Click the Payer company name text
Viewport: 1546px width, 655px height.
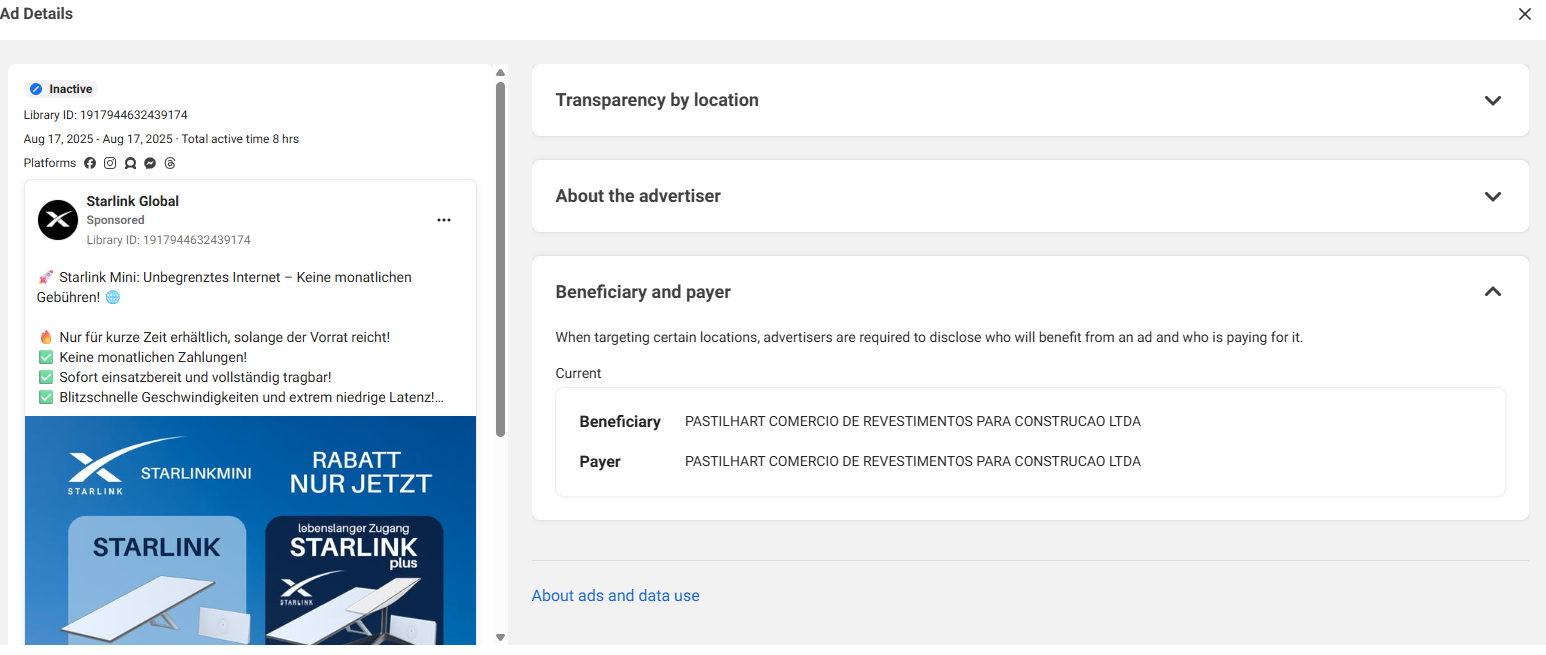coord(912,461)
